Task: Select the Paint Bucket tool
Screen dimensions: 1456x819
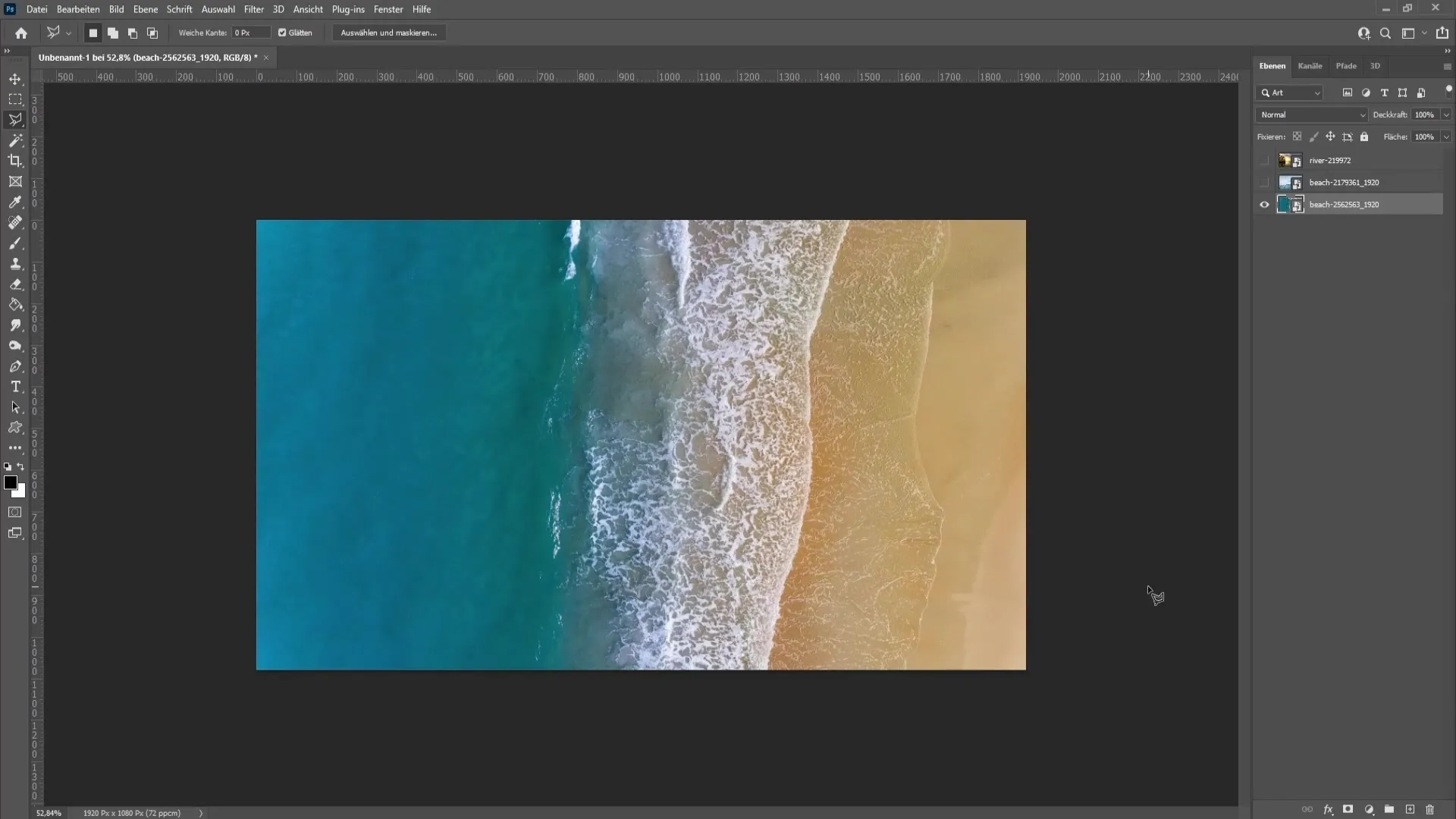Action: [x=15, y=305]
